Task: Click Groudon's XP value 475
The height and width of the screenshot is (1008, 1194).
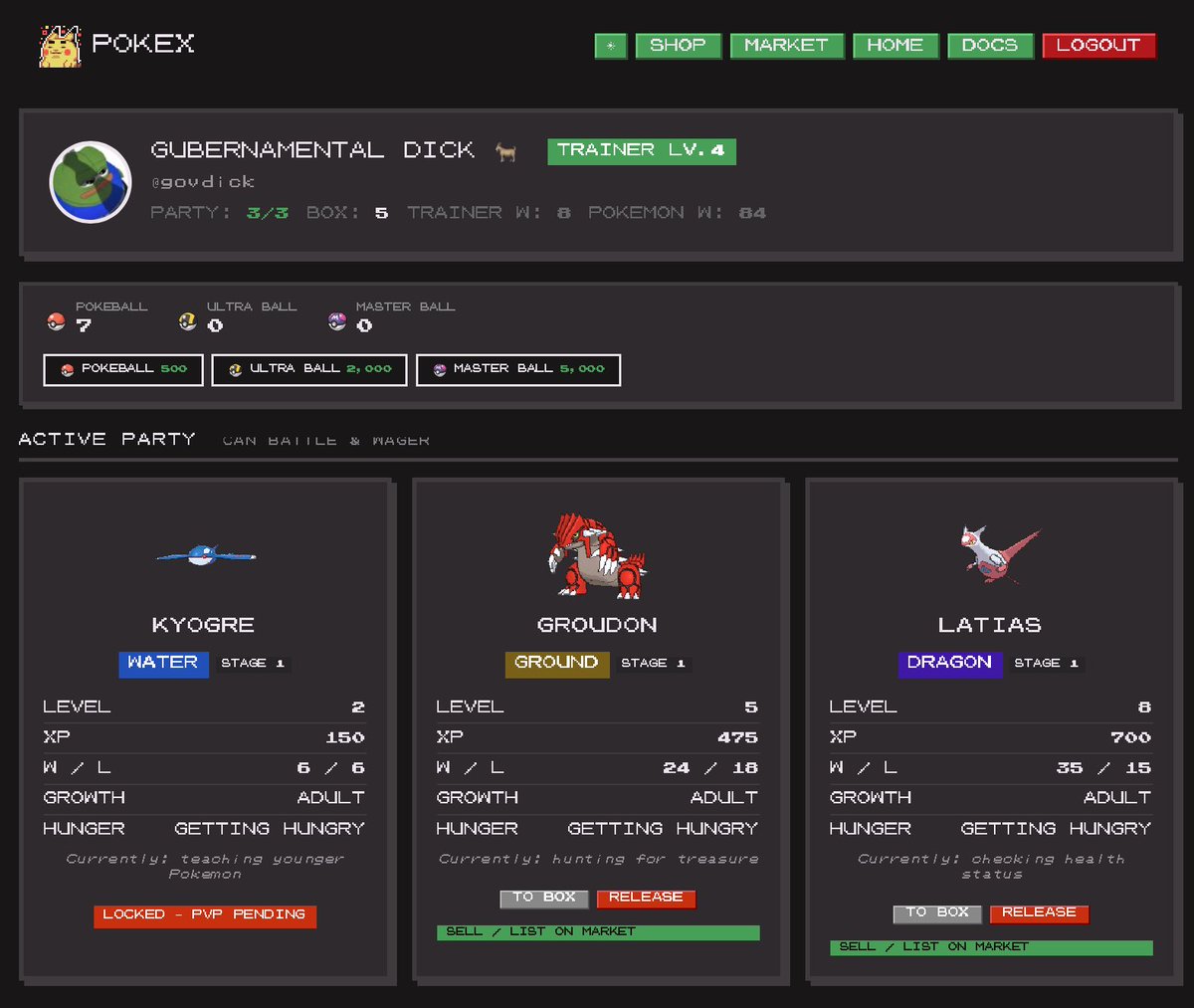Action: coord(737,737)
